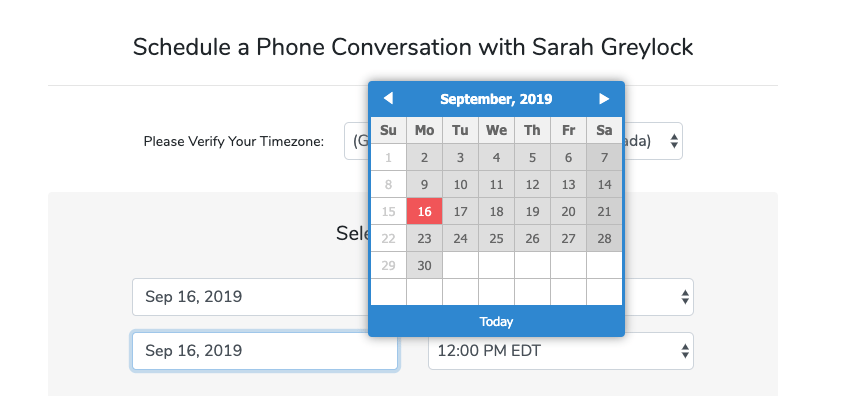The image size is (868, 396).
Task: Choose September 27 in the calendar
Action: [569, 239]
